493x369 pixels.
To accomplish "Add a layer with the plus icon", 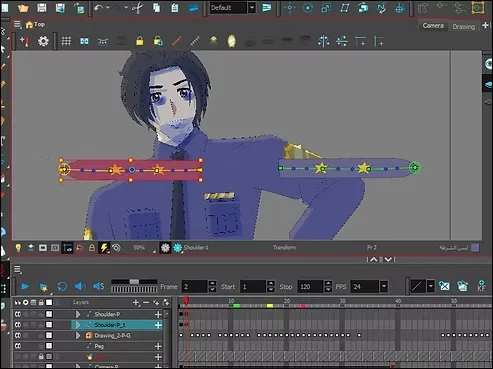I will pos(136,302).
